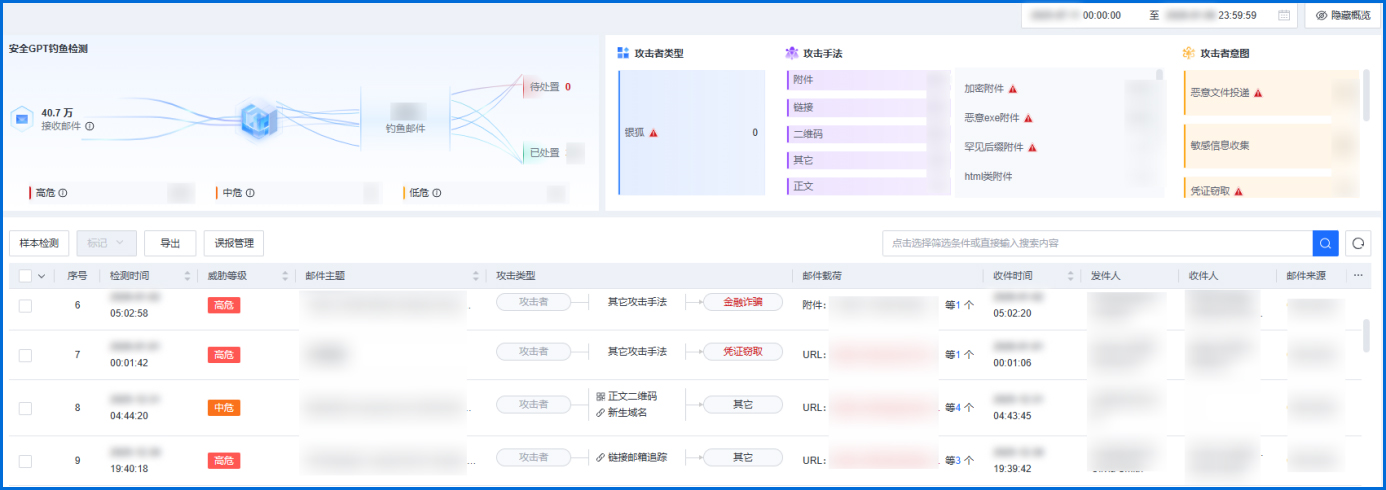
Task: Toggle the 隐藏概览 overview visibility button
Action: tap(1342, 16)
